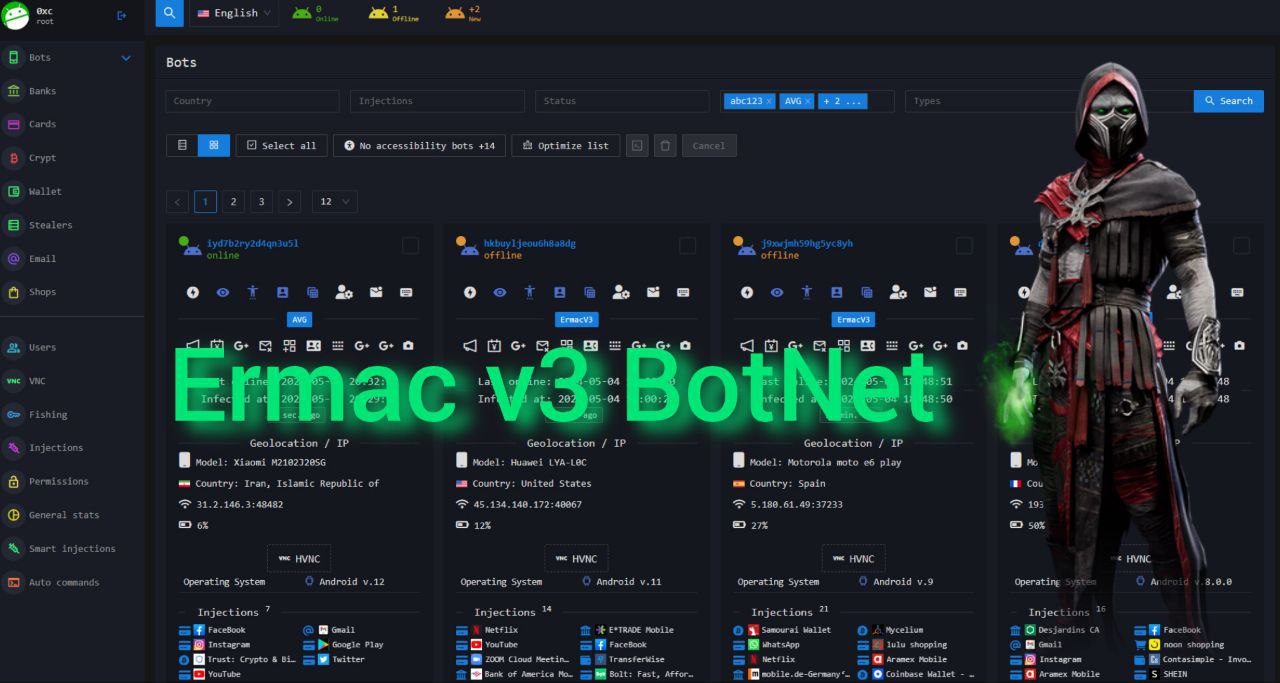
Task: Click the lightning bolt icon on the j9xwjmh59hg5yc8yh card
Action: pos(746,292)
